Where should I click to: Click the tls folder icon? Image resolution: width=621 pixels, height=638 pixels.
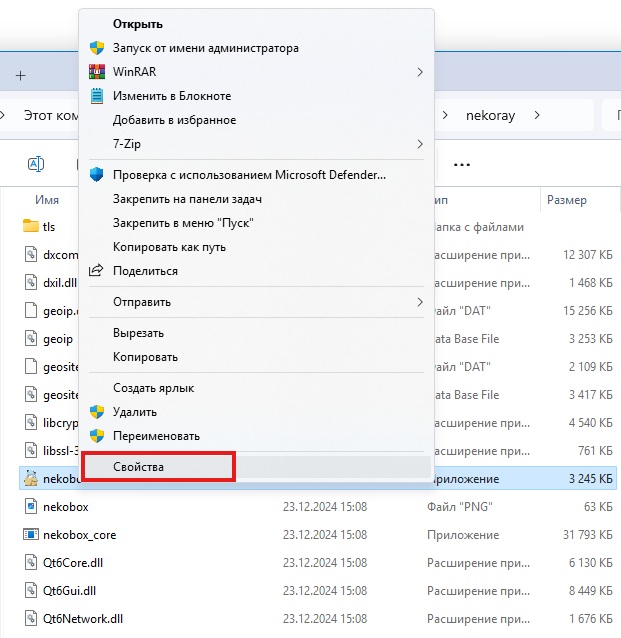click(30, 227)
